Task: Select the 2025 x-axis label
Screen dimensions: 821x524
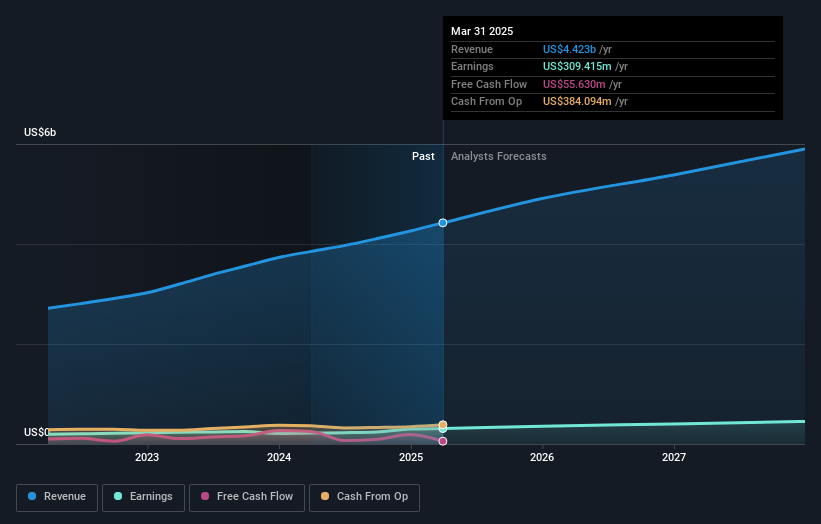Action: pyautogui.click(x=411, y=457)
